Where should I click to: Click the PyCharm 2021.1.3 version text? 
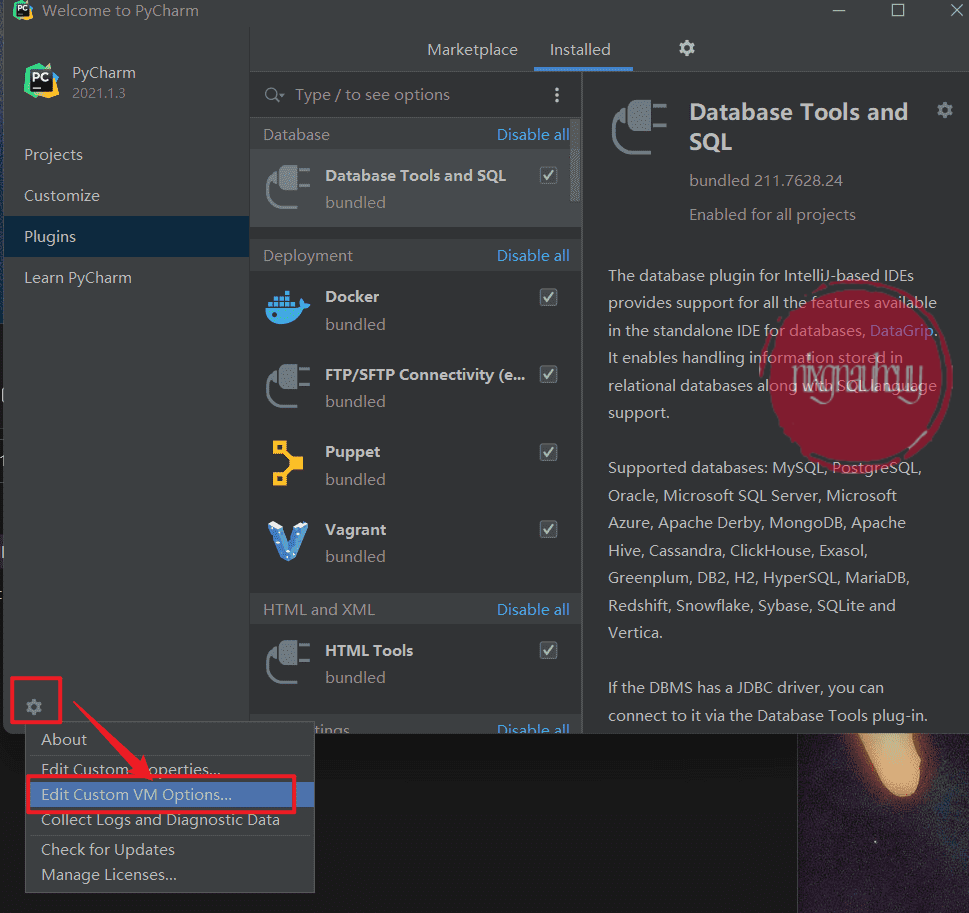click(99, 93)
